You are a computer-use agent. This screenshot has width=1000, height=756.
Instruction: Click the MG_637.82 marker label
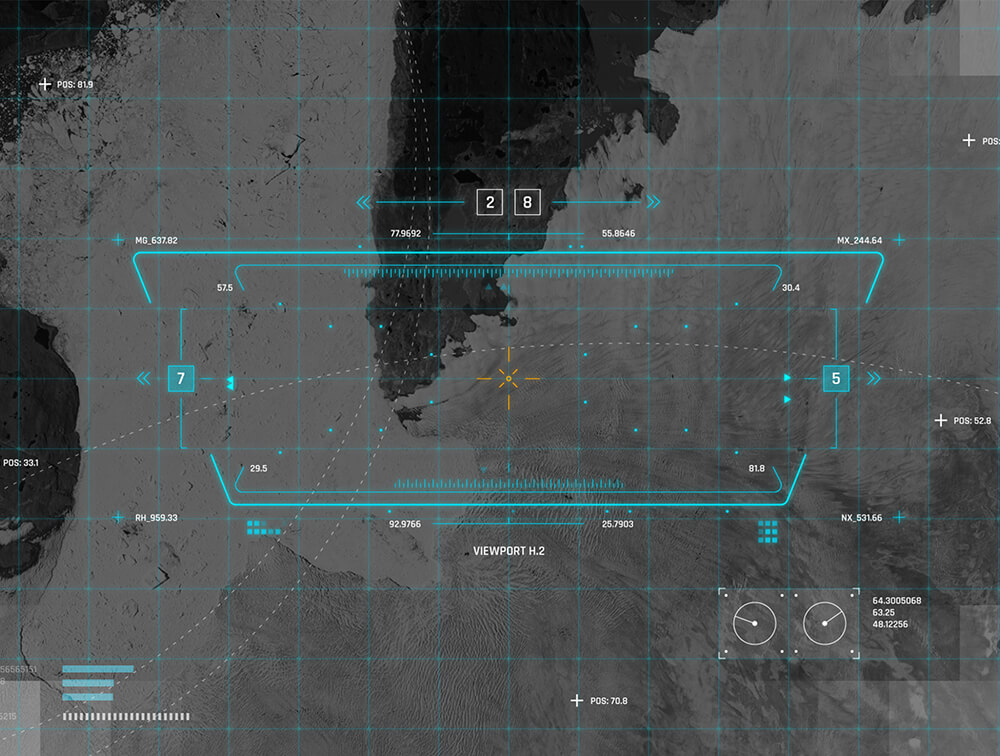(x=156, y=241)
